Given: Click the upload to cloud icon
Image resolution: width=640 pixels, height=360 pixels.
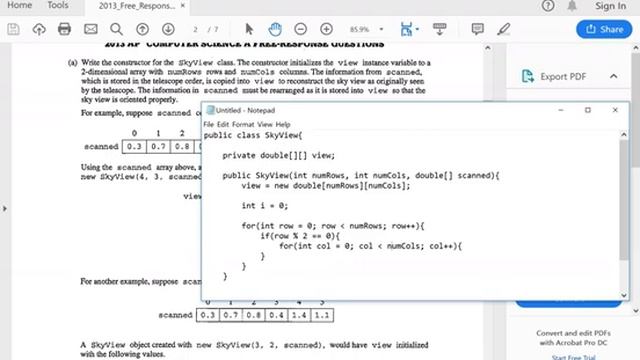Looking at the screenshot, I should (x=39, y=29).
